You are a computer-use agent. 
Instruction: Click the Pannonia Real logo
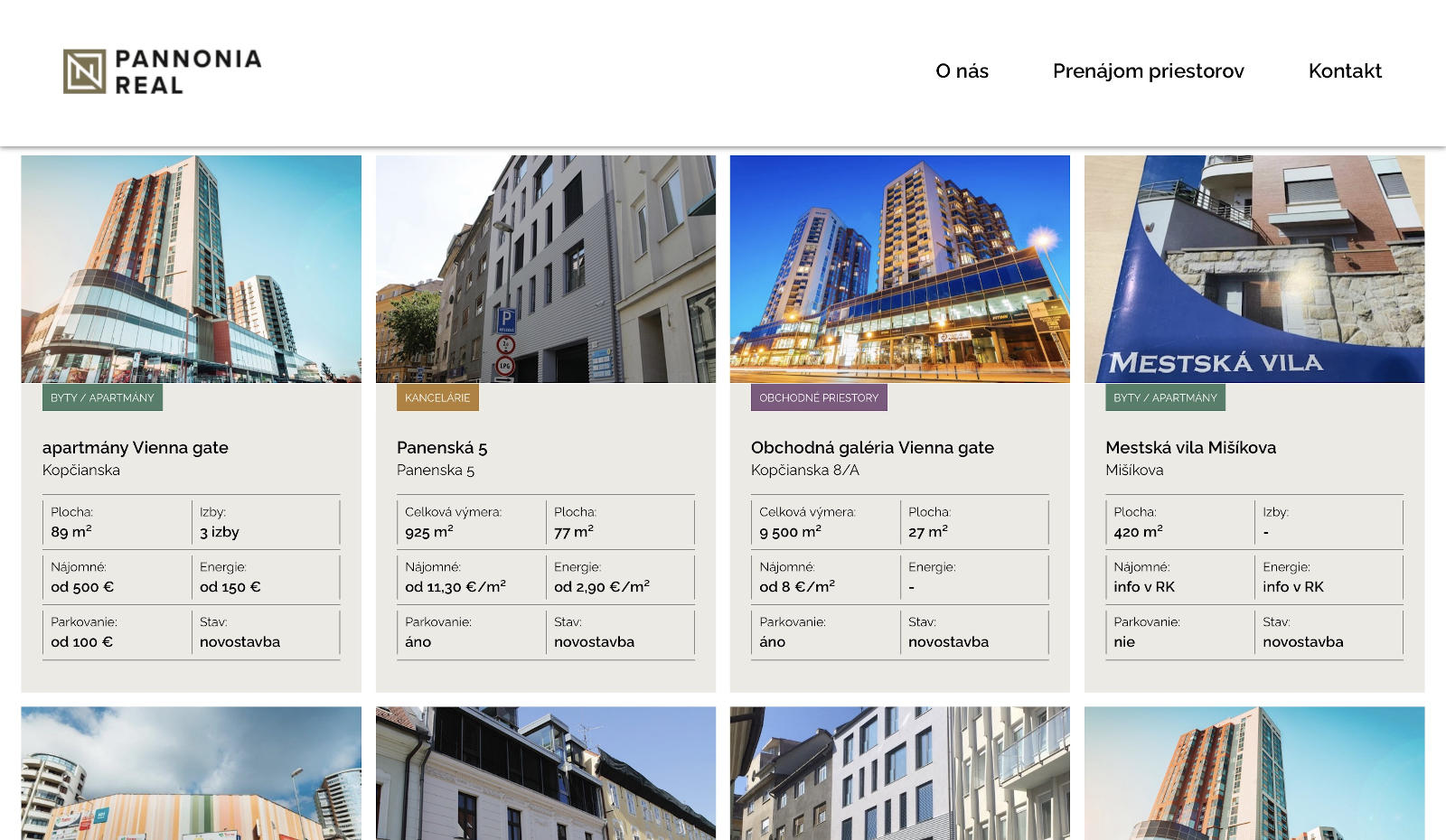163,71
